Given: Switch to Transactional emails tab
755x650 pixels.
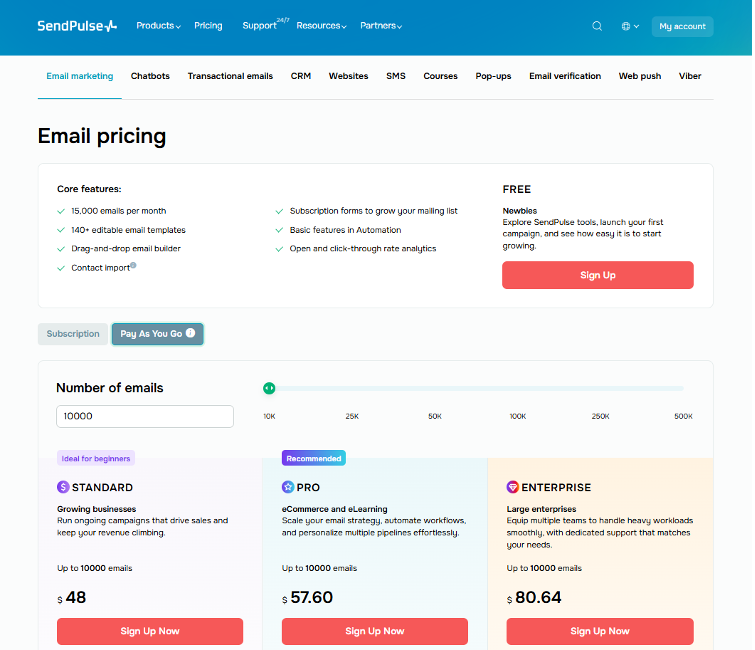Looking at the screenshot, I should (x=230, y=76).
